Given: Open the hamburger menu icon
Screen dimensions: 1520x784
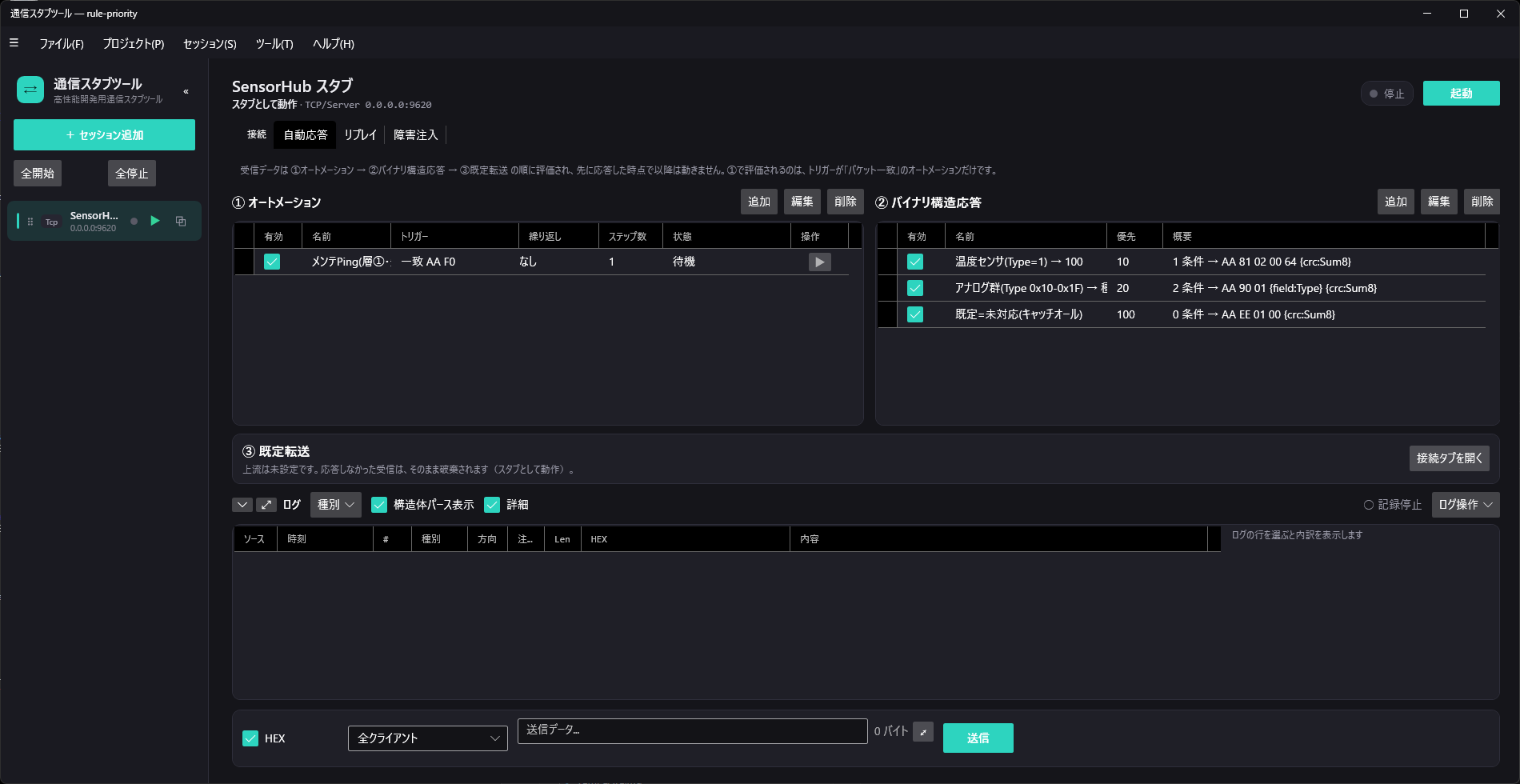Looking at the screenshot, I should [14, 43].
